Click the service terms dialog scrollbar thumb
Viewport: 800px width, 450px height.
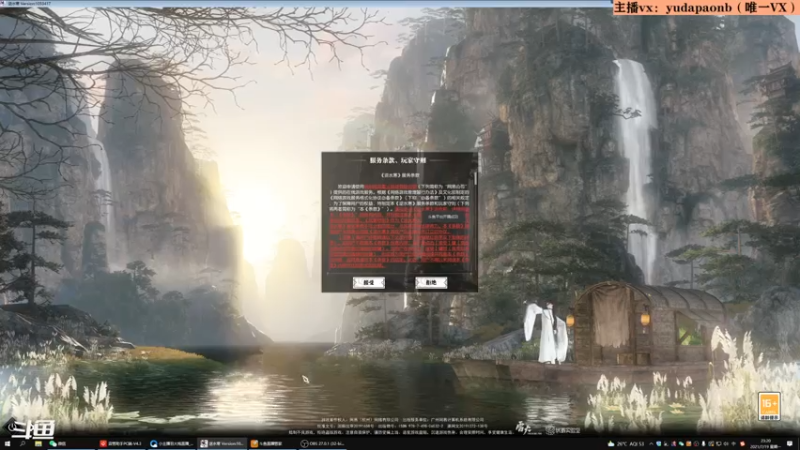coord(476,178)
